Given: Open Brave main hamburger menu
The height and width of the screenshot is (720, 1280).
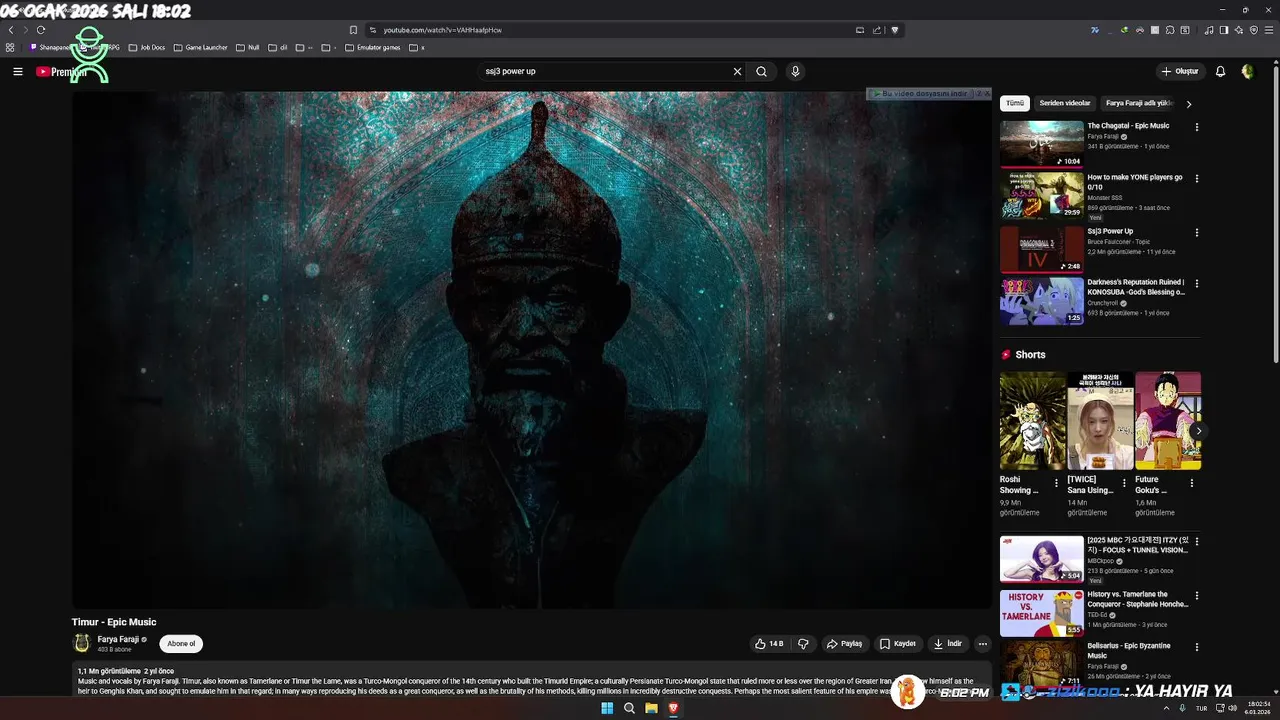Looking at the screenshot, I should pyautogui.click(x=1268, y=30).
